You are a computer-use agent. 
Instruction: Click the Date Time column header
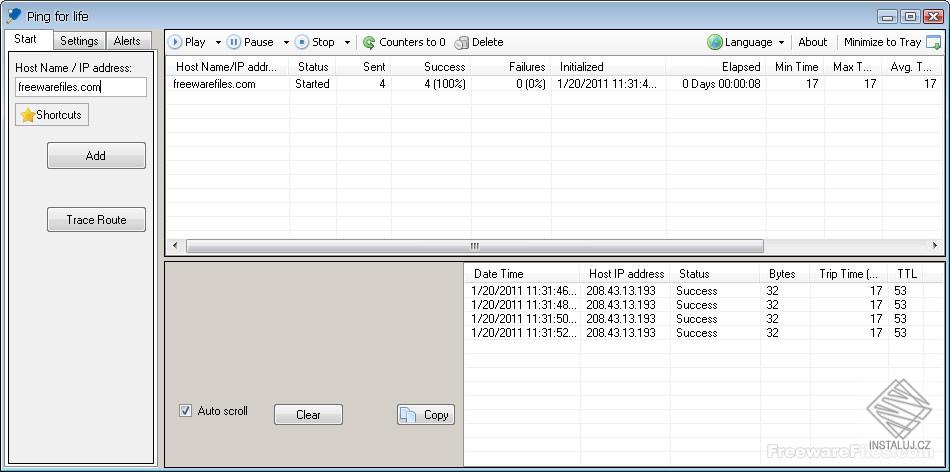[x=522, y=274]
